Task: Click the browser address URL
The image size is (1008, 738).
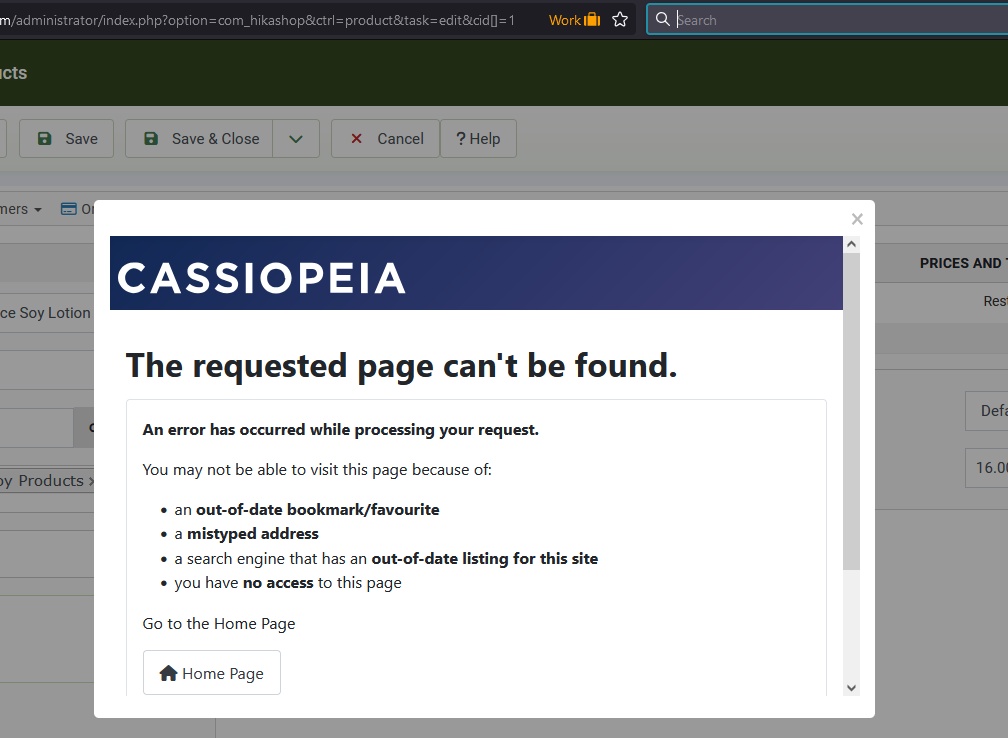Action: coord(257,20)
